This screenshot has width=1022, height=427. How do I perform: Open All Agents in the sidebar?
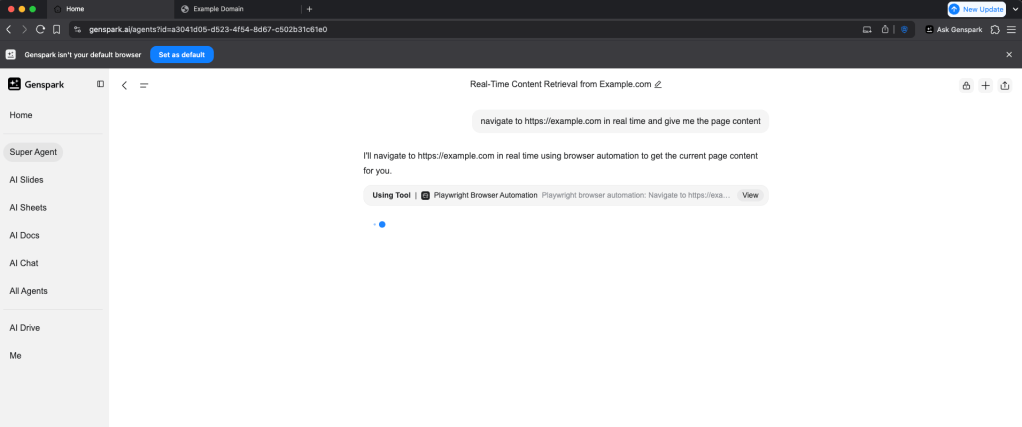point(29,291)
